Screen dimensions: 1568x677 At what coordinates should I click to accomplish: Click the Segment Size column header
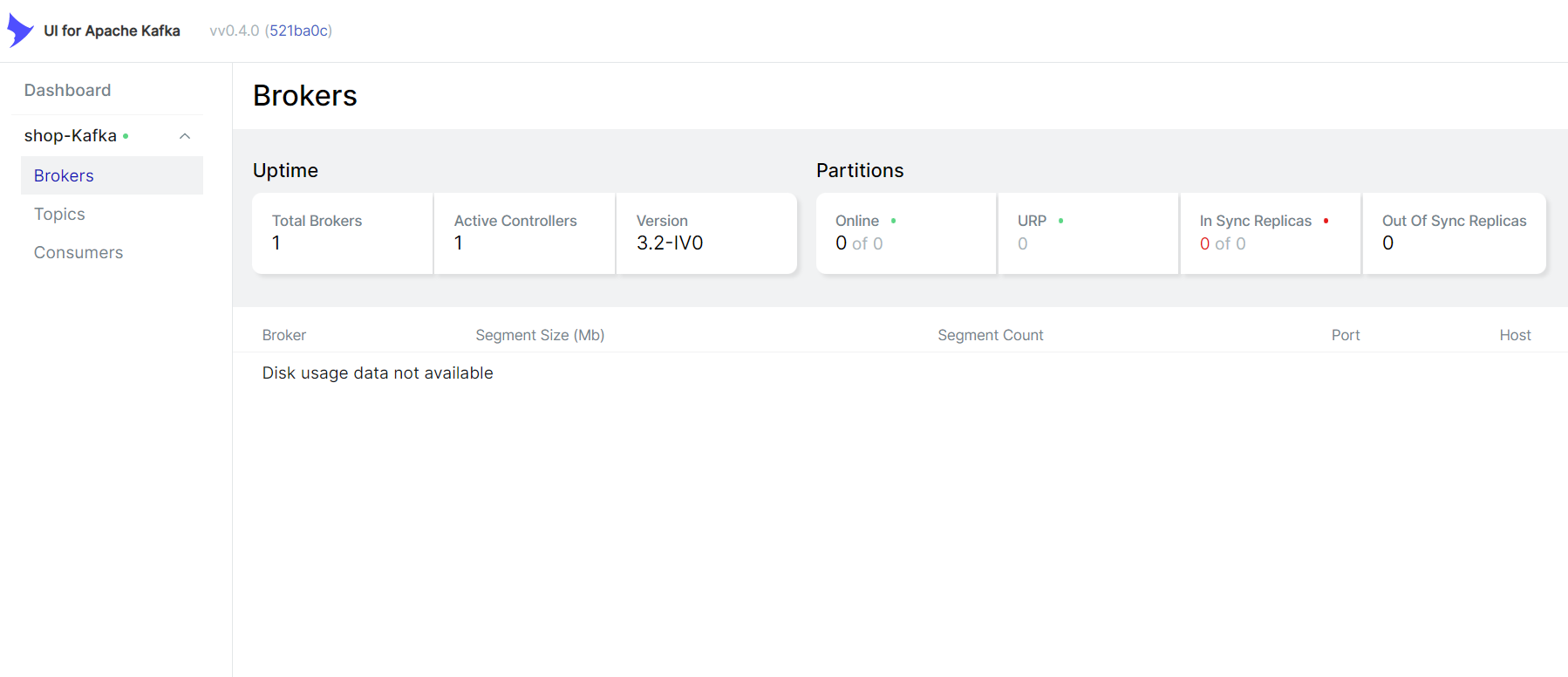(540, 334)
